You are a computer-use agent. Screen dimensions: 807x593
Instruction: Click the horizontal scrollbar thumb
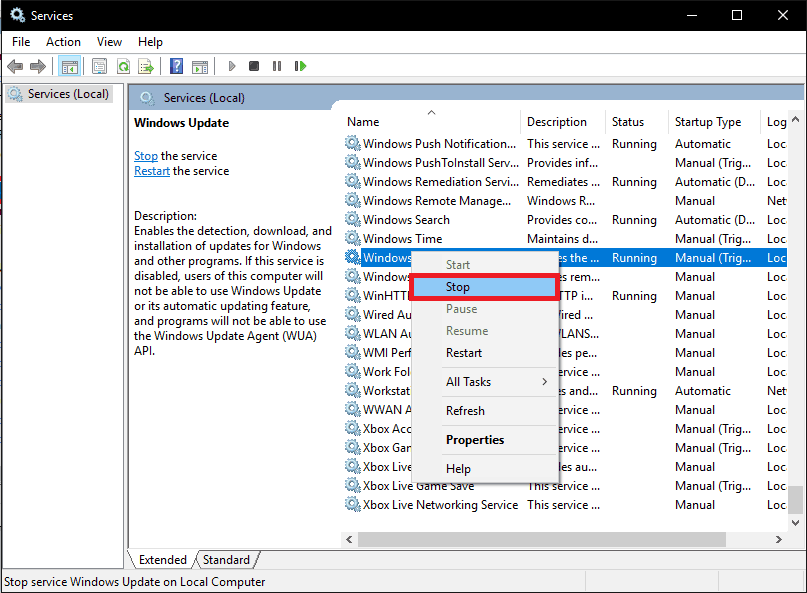(x=542, y=539)
